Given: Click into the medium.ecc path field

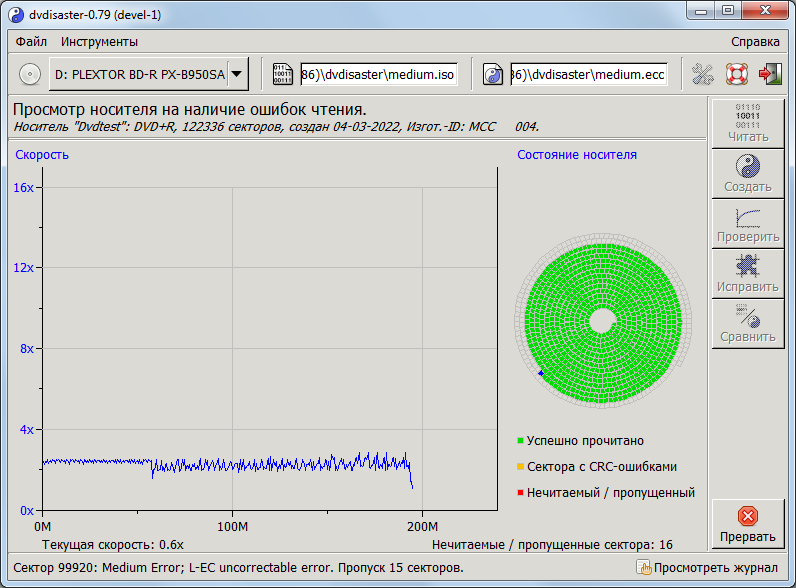Looking at the screenshot, I should [x=588, y=74].
